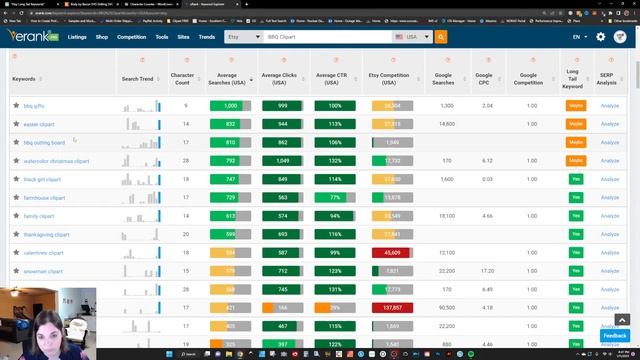The width and height of the screenshot is (640, 360).
Task: Click the 1,000 average searches bar
Action: click(231, 106)
